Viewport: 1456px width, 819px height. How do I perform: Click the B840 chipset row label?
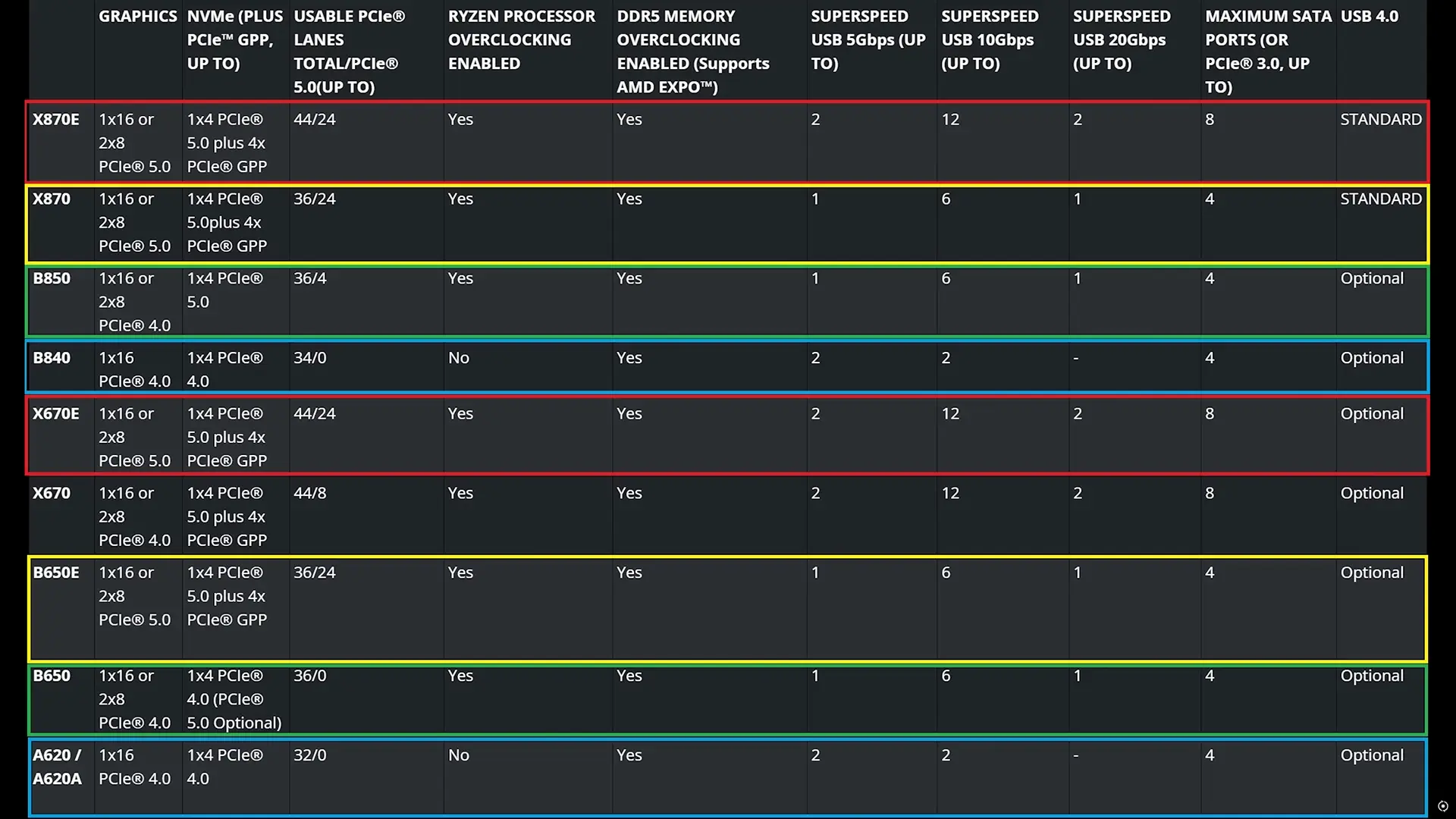click(x=52, y=358)
